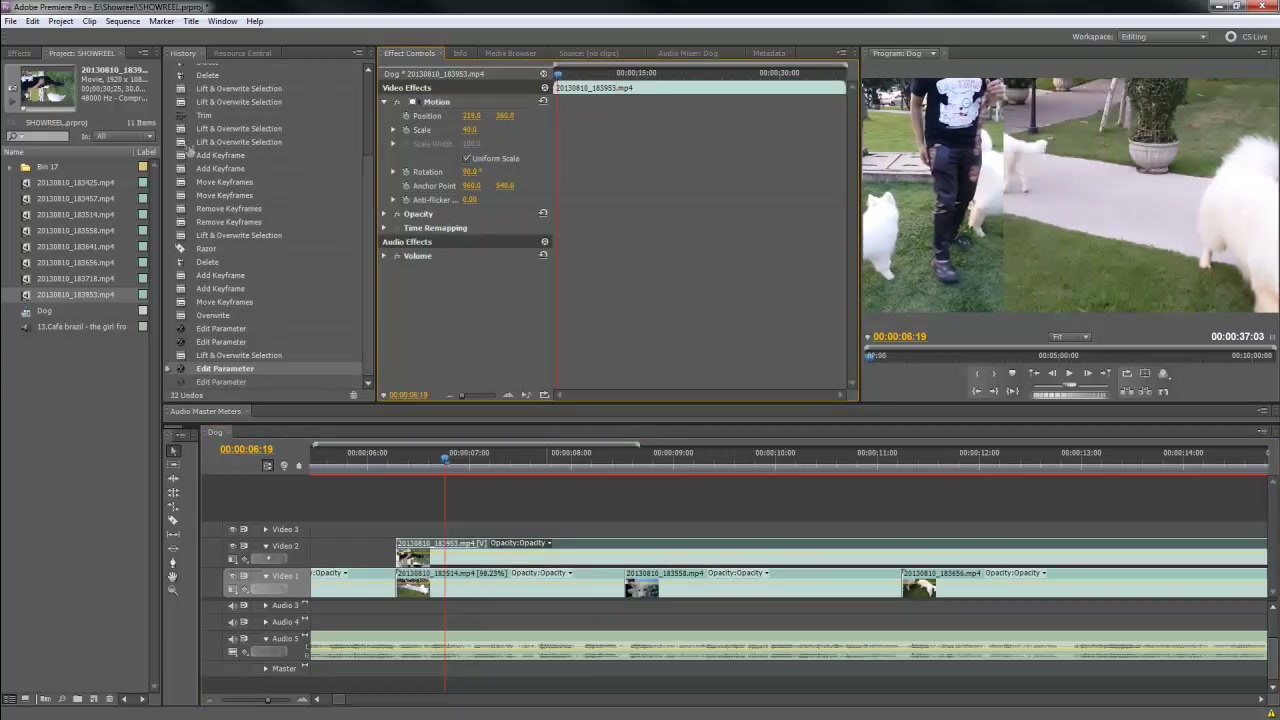
Task: Open the Marker menu
Action: pos(161,21)
